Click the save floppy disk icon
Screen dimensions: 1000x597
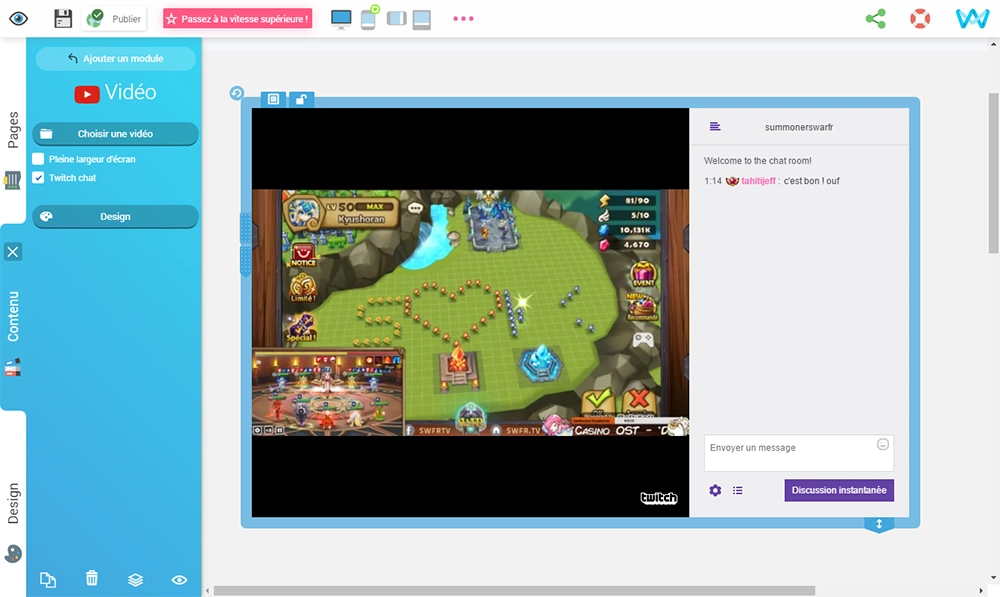[63, 18]
